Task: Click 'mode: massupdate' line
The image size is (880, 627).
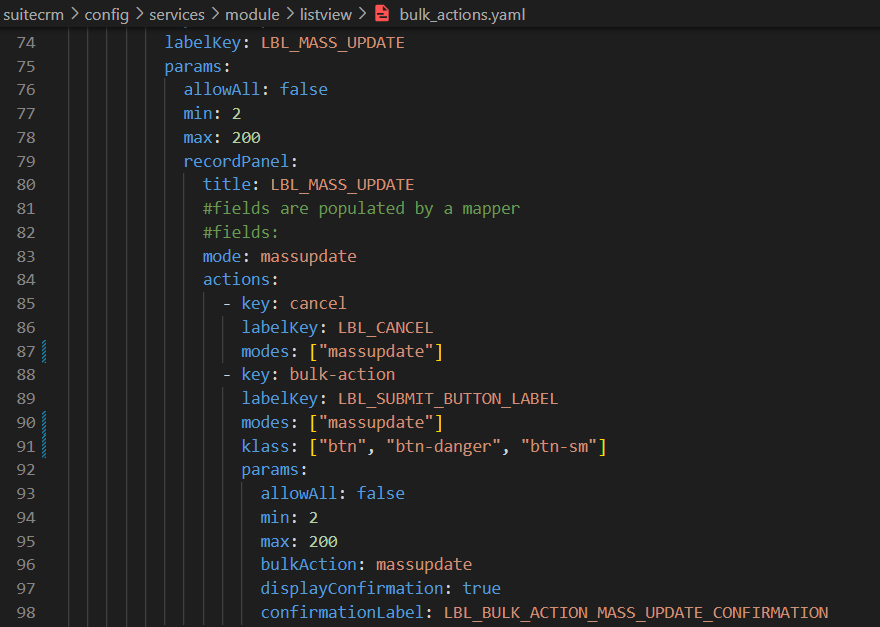Action: pos(279,256)
